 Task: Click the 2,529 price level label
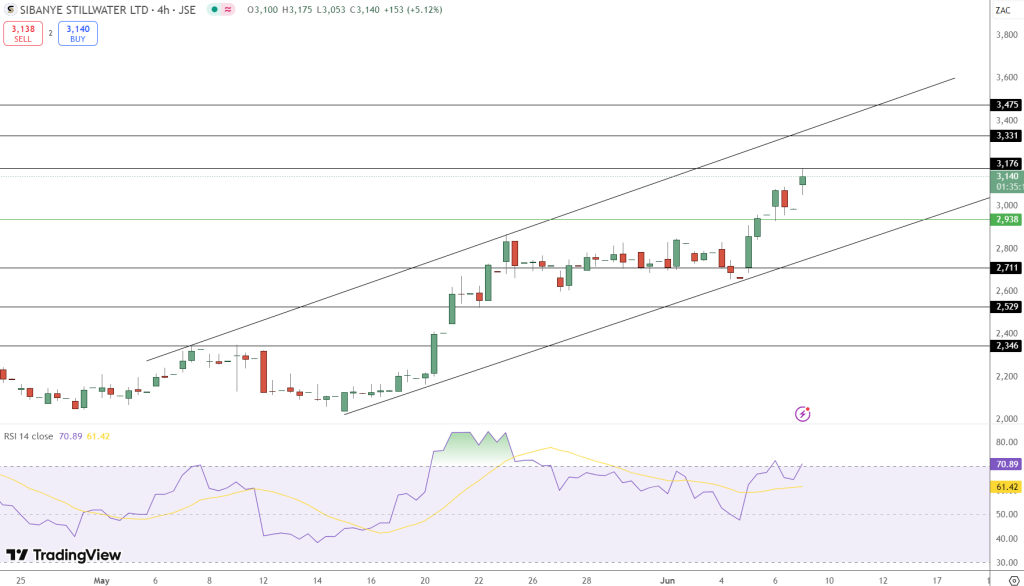pos(1007,306)
